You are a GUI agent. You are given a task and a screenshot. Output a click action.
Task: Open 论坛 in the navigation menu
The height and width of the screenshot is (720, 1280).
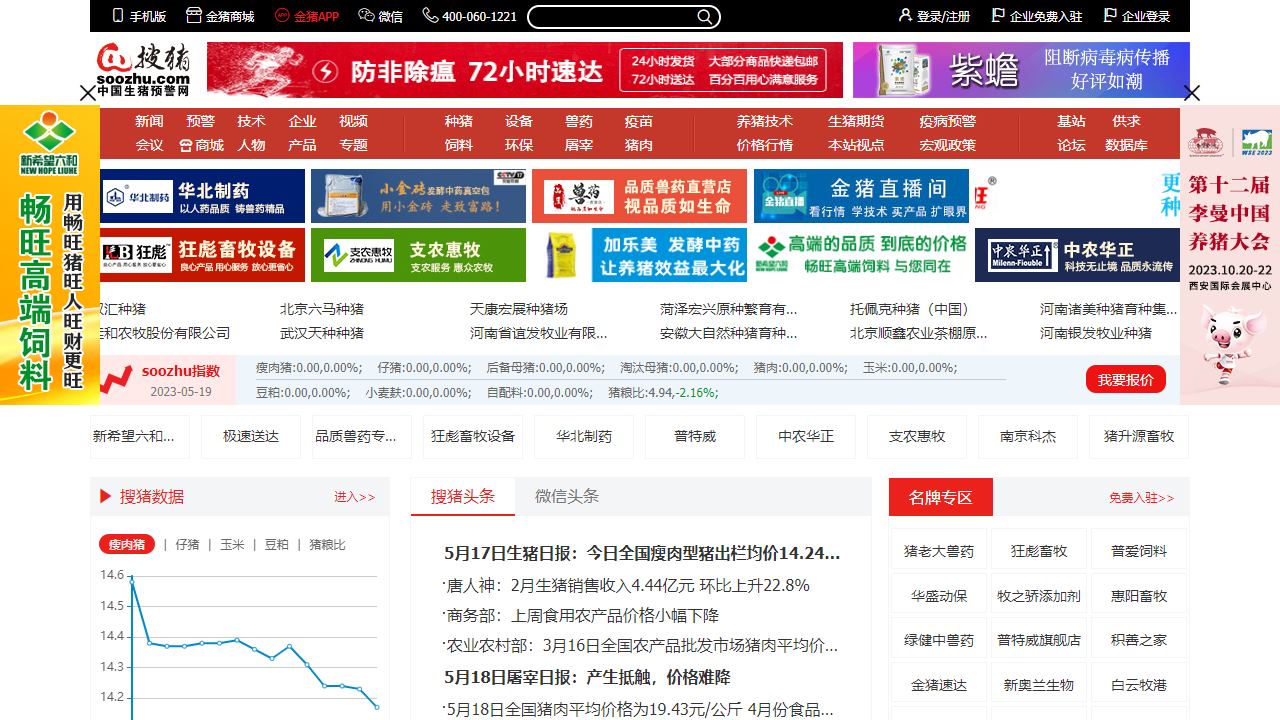pyautogui.click(x=1071, y=145)
